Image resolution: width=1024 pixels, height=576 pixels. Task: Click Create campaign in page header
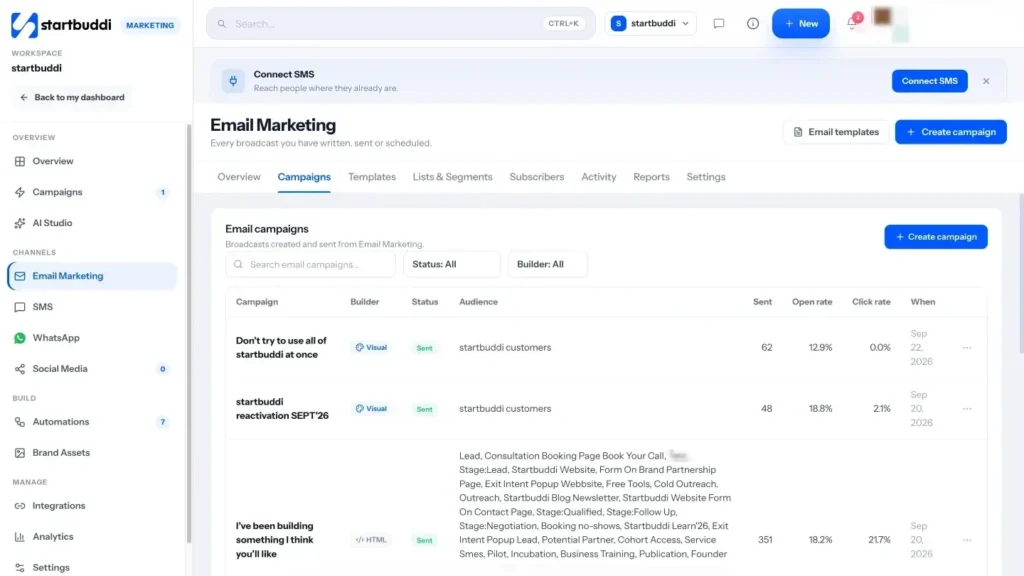pyautogui.click(x=950, y=132)
